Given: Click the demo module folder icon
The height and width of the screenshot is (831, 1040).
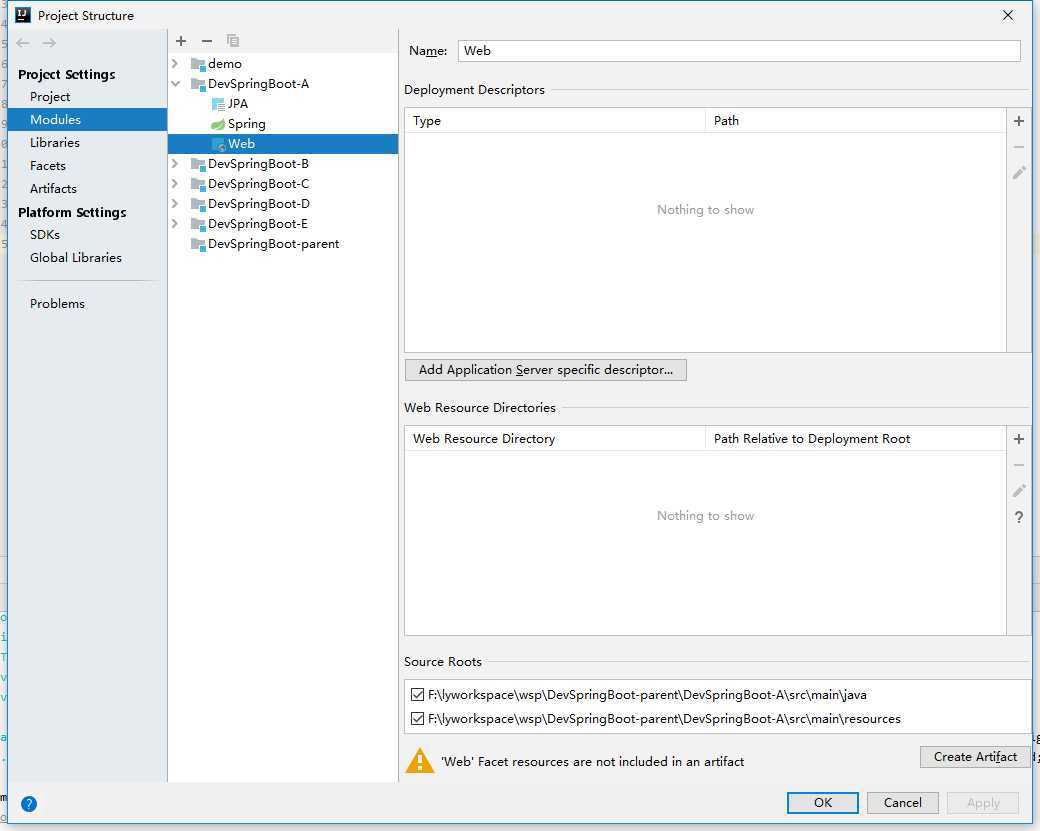Looking at the screenshot, I should 198,64.
